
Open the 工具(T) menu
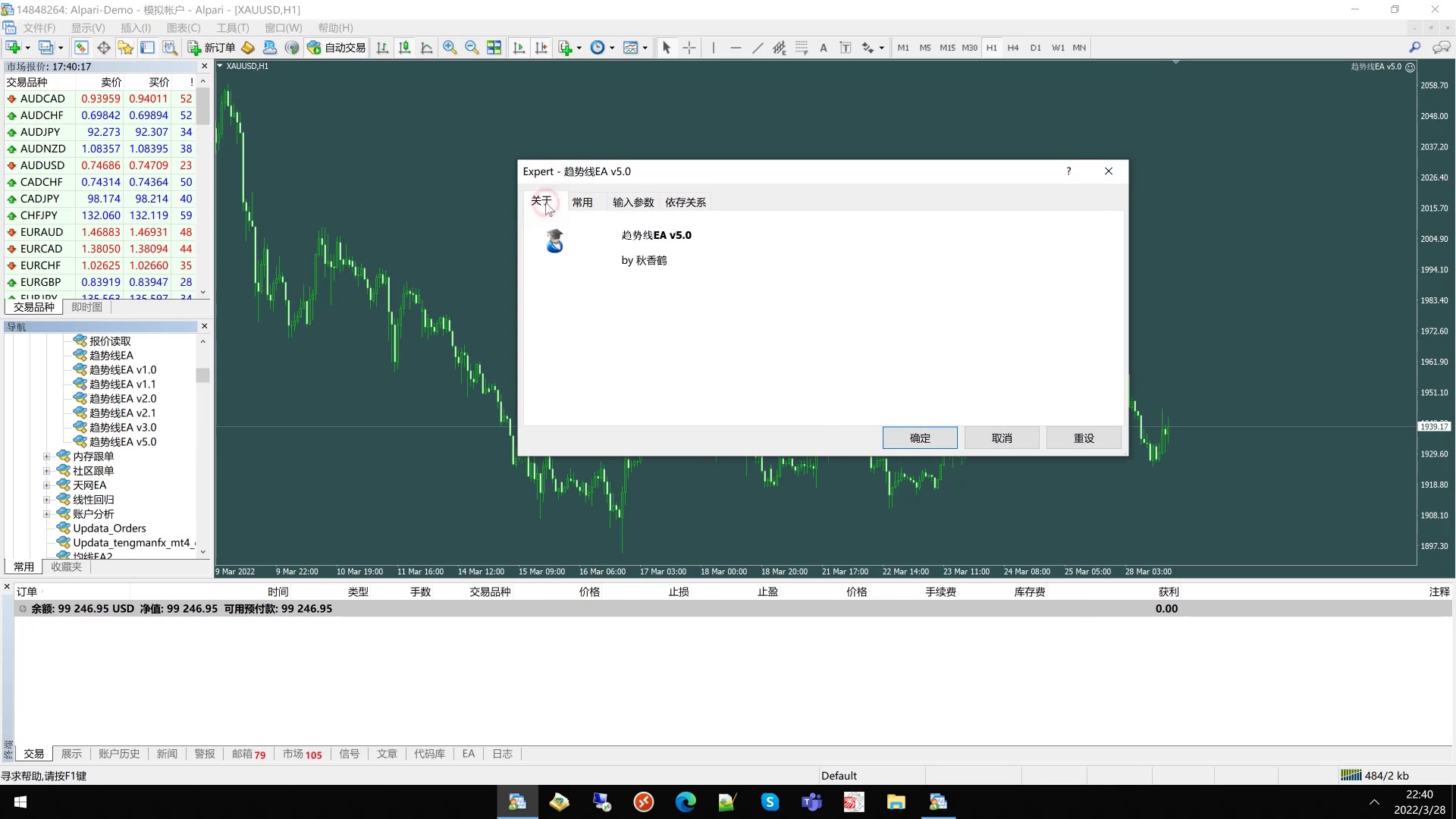(232, 28)
